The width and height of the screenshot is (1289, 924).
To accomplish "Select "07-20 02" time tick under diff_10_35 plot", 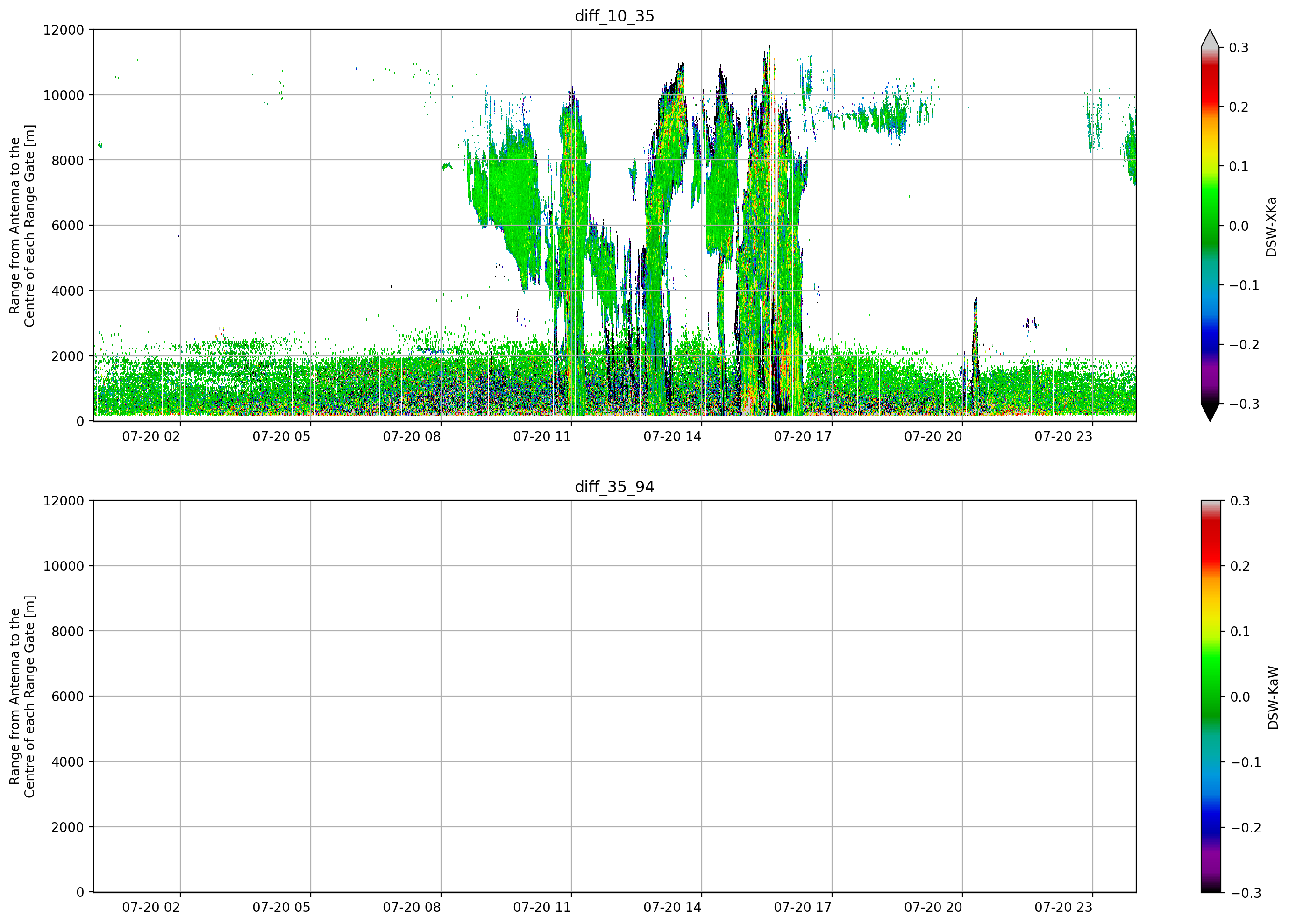I will [x=151, y=436].
